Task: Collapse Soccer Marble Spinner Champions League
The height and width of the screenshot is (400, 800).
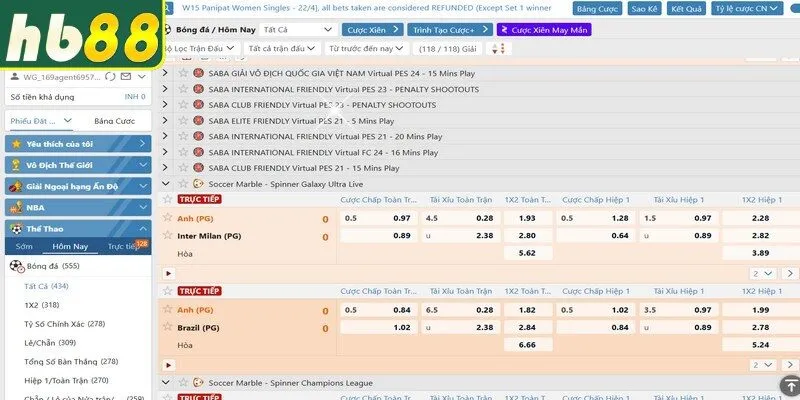Action: [165, 383]
